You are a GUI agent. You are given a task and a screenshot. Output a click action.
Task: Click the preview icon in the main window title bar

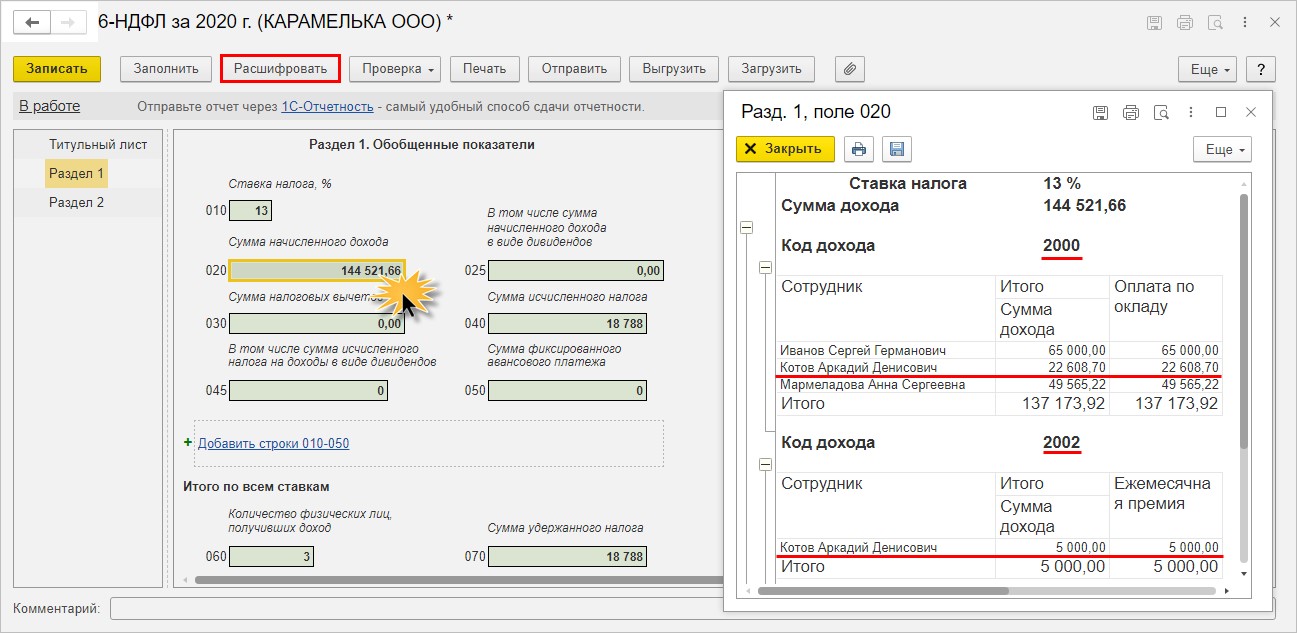[1216, 23]
